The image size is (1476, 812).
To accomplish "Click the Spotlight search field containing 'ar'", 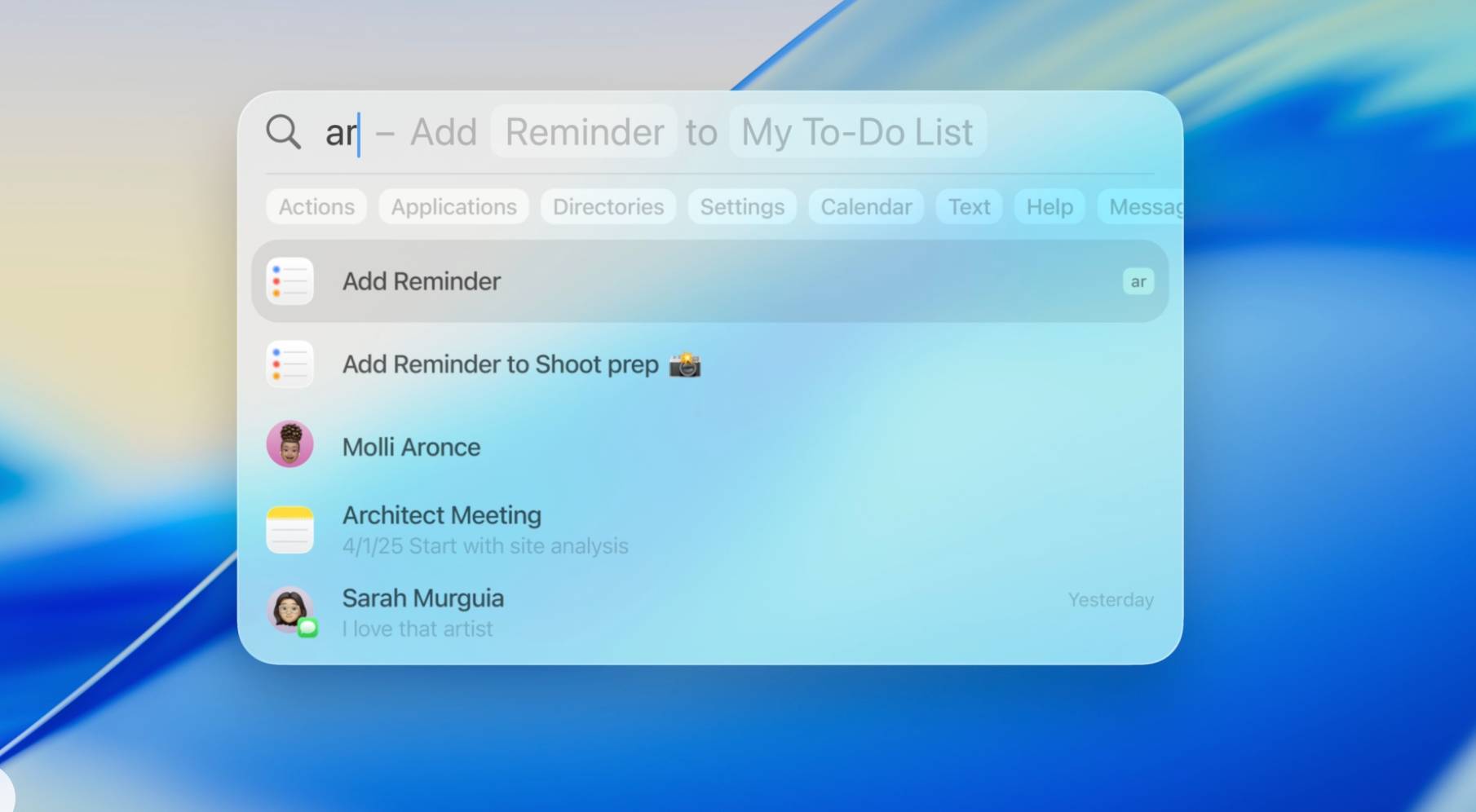I will tap(709, 132).
